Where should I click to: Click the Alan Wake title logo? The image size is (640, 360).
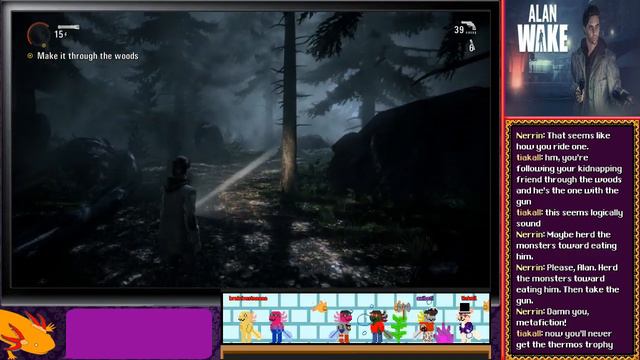click(x=543, y=29)
